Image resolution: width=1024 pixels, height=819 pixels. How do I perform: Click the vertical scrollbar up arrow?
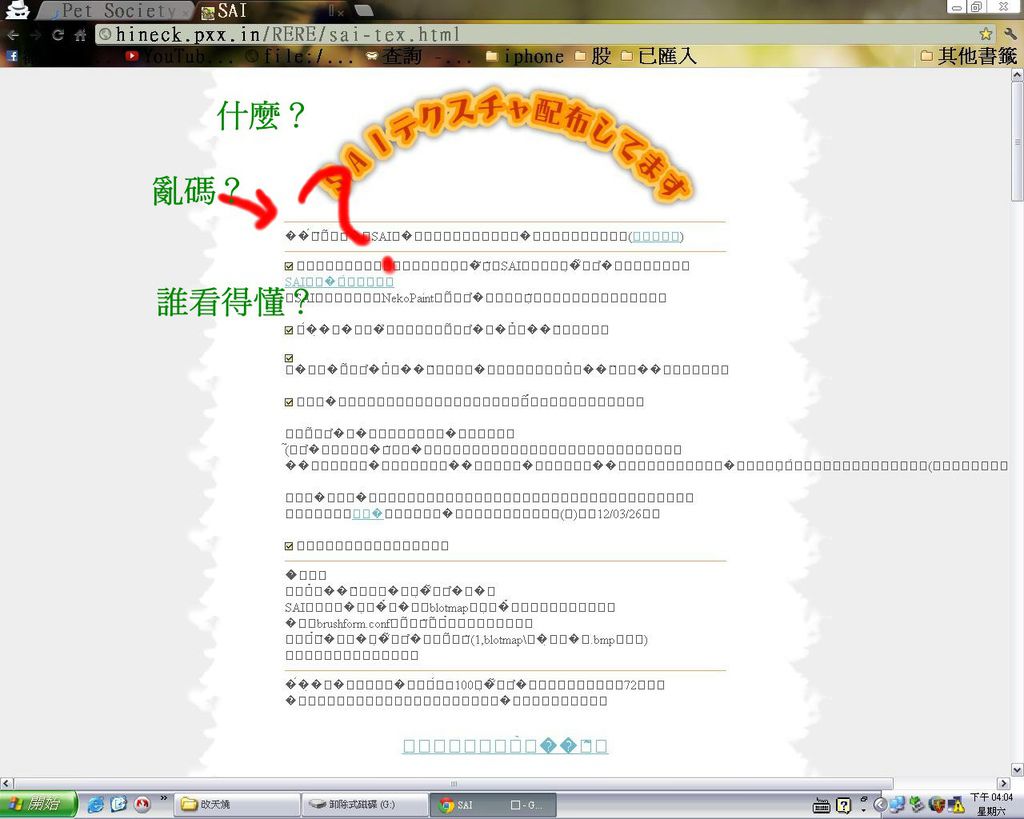(1017, 76)
